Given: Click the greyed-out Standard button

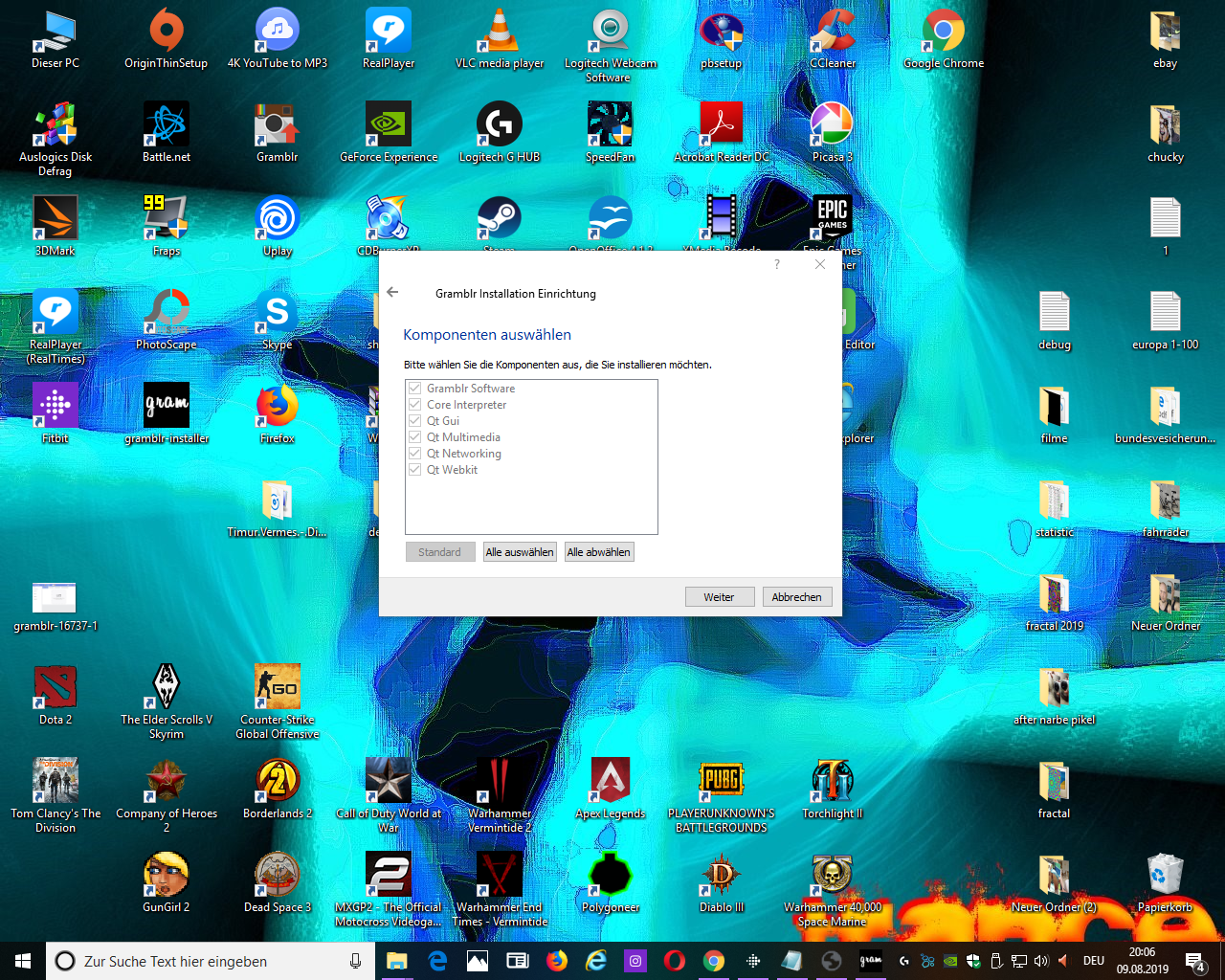Looking at the screenshot, I should [440, 552].
